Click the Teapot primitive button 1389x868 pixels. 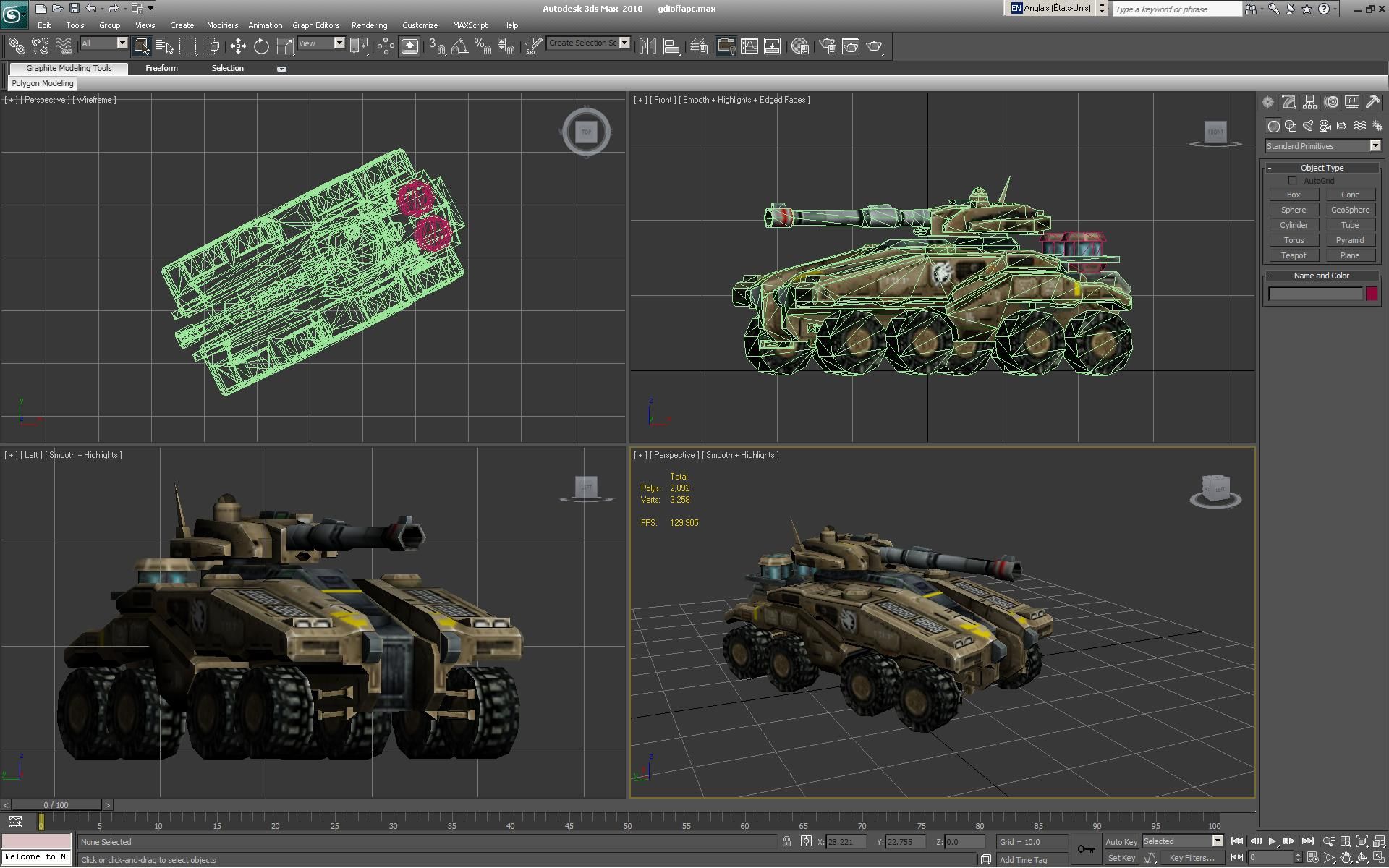[x=1294, y=255]
